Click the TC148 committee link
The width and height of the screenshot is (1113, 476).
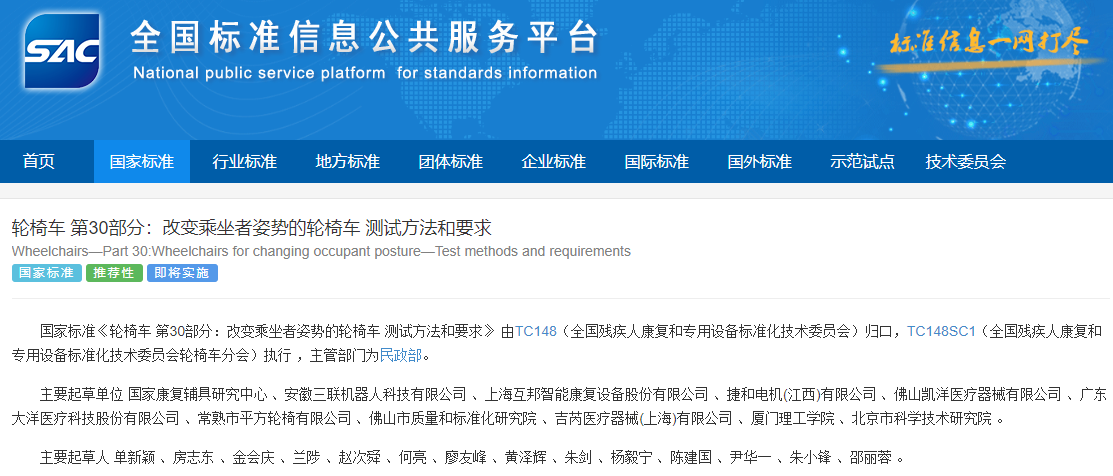(535, 331)
